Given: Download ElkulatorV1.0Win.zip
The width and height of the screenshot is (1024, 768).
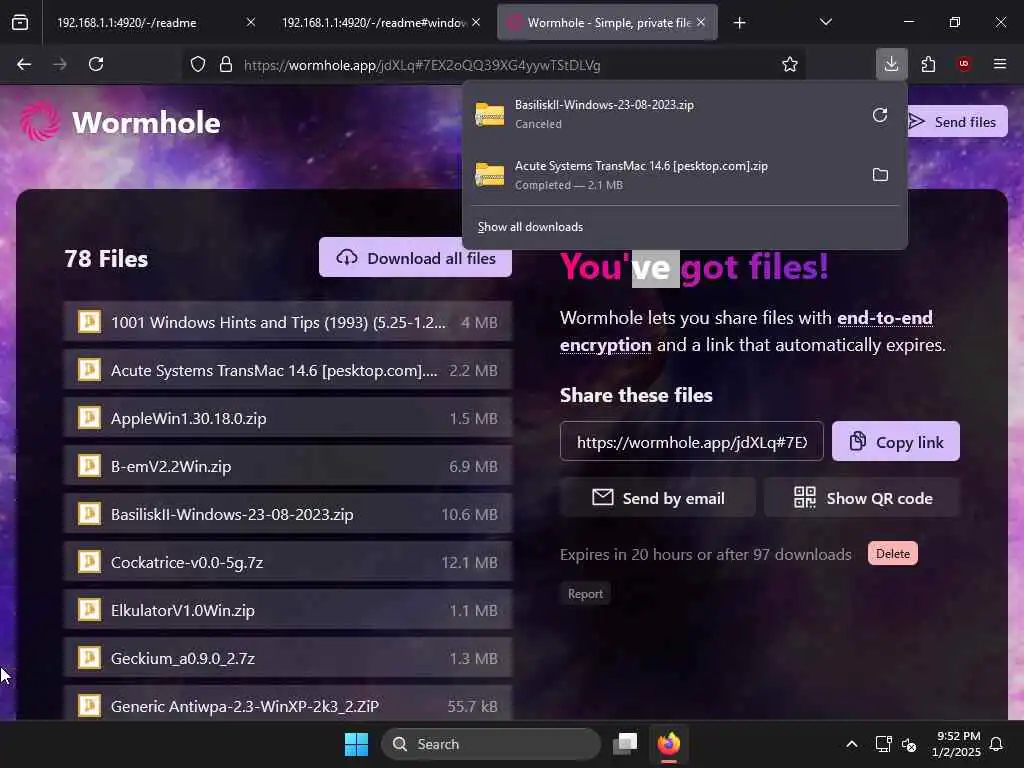Looking at the screenshot, I should pos(288,610).
